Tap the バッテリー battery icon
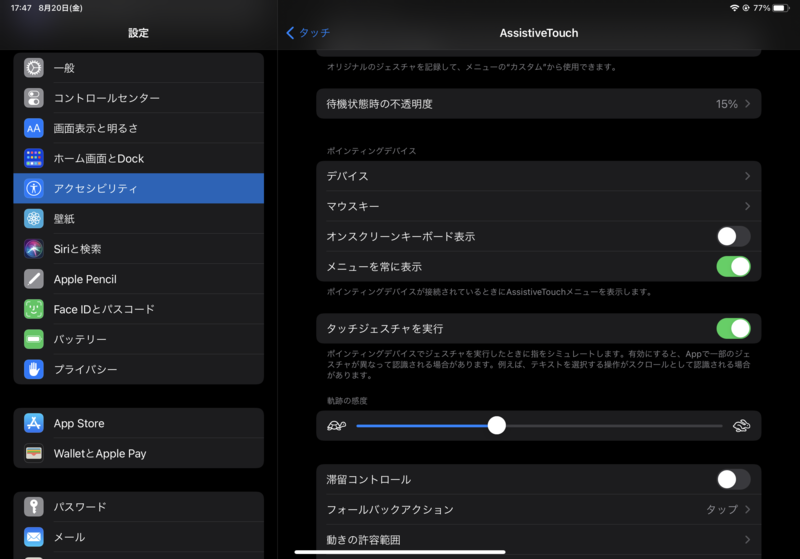Screen dimensions: 800x559 pyautogui.click(x=34, y=339)
